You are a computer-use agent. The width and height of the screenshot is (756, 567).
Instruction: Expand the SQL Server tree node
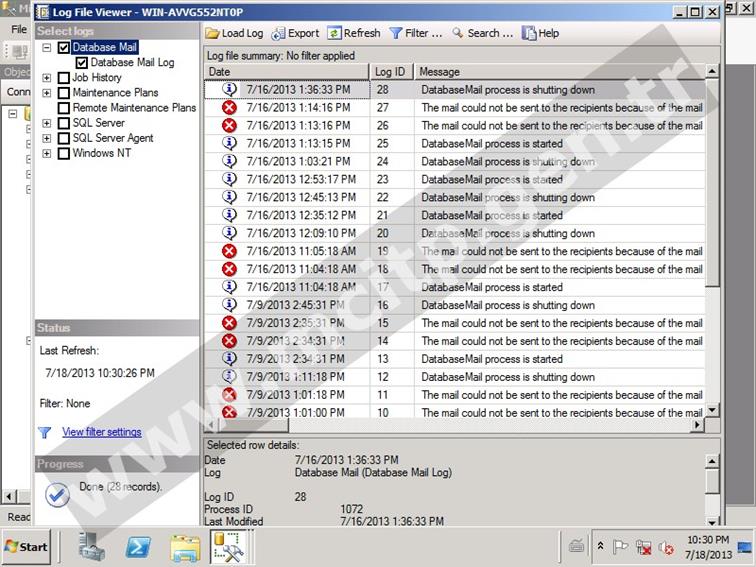47,123
